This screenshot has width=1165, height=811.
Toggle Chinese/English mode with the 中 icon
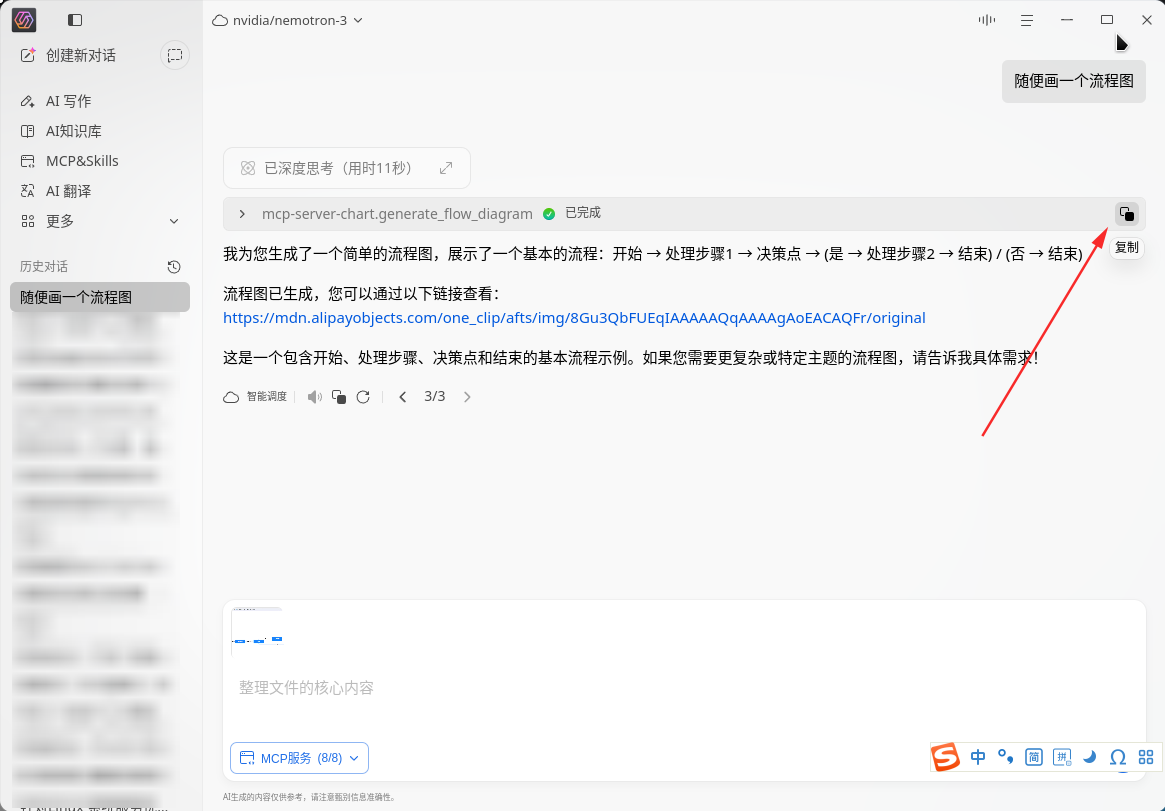click(x=978, y=757)
